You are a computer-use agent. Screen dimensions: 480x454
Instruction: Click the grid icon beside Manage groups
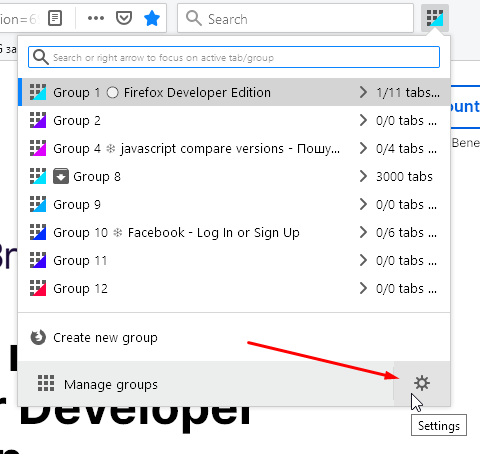pyautogui.click(x=46, y=383)
